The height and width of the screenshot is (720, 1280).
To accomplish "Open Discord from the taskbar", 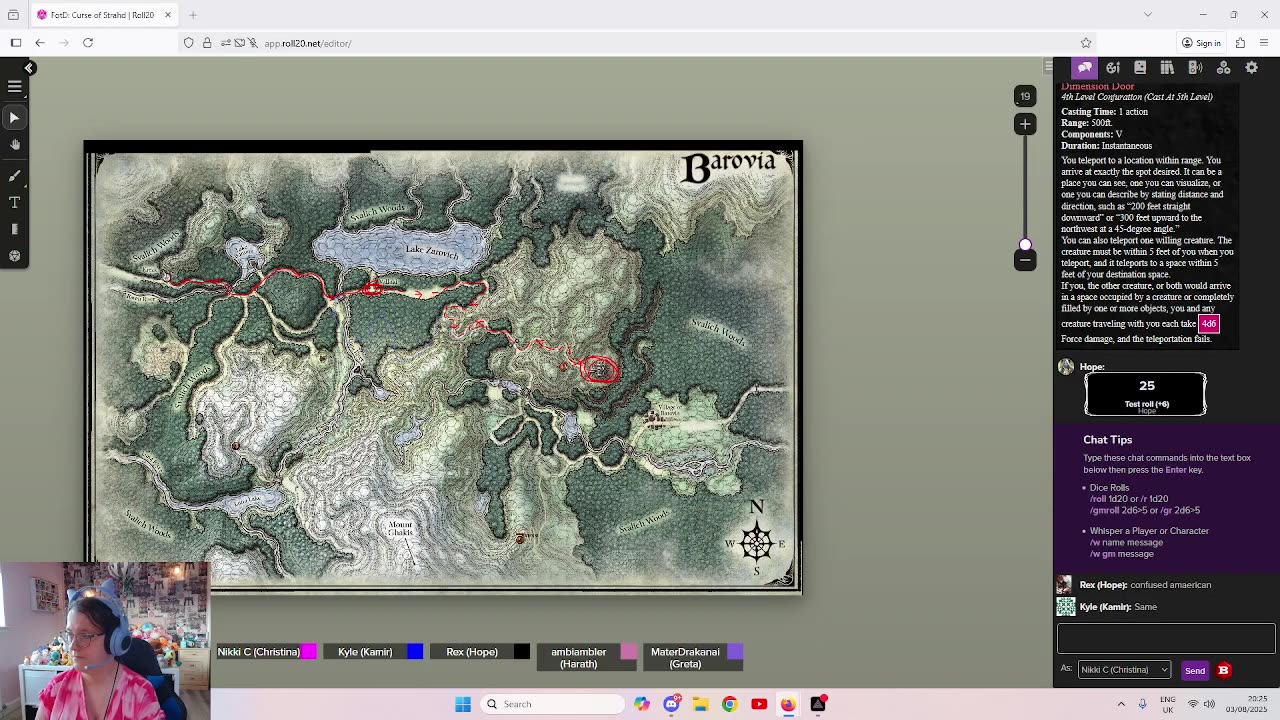I will tap(671, 704).
